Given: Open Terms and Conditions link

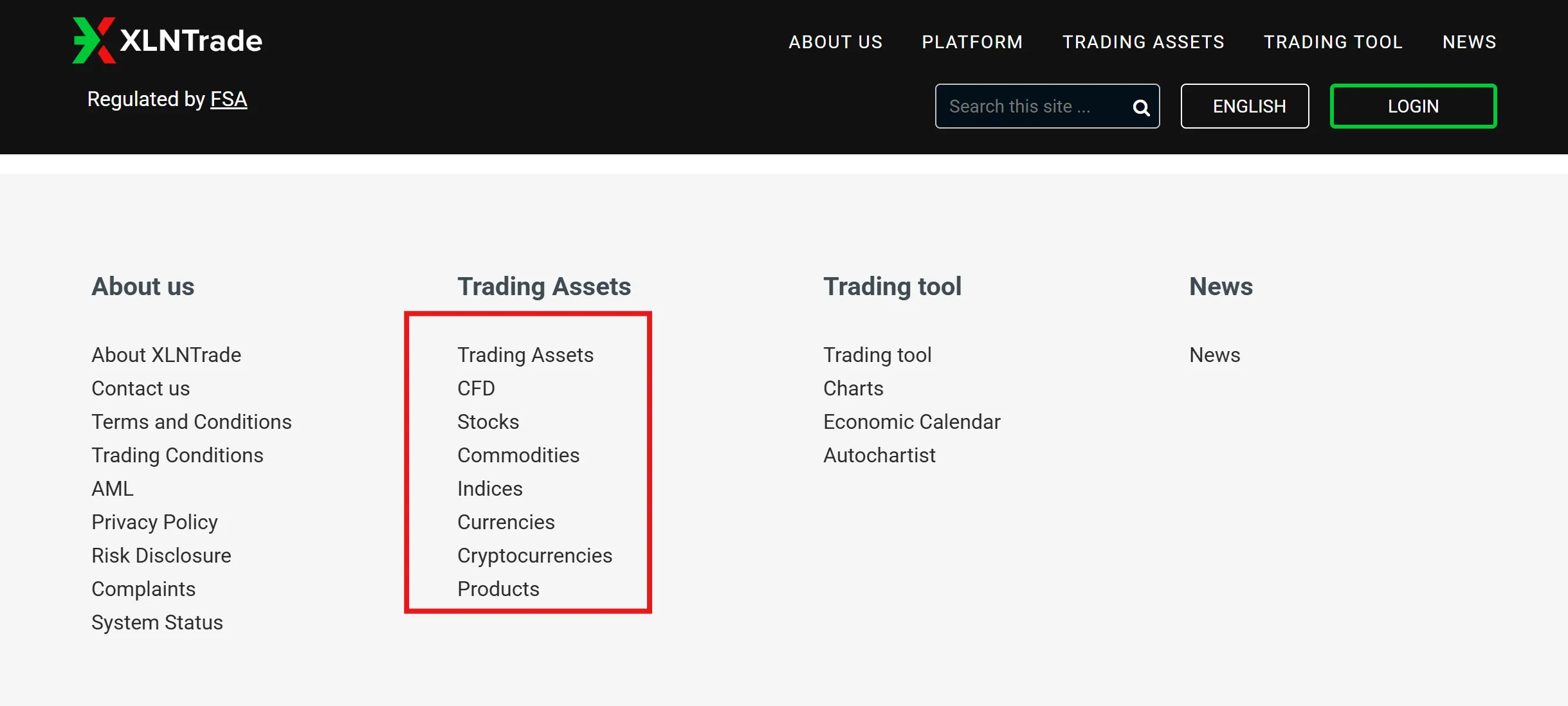Looking at the screenshot, I should pos(192,422).
